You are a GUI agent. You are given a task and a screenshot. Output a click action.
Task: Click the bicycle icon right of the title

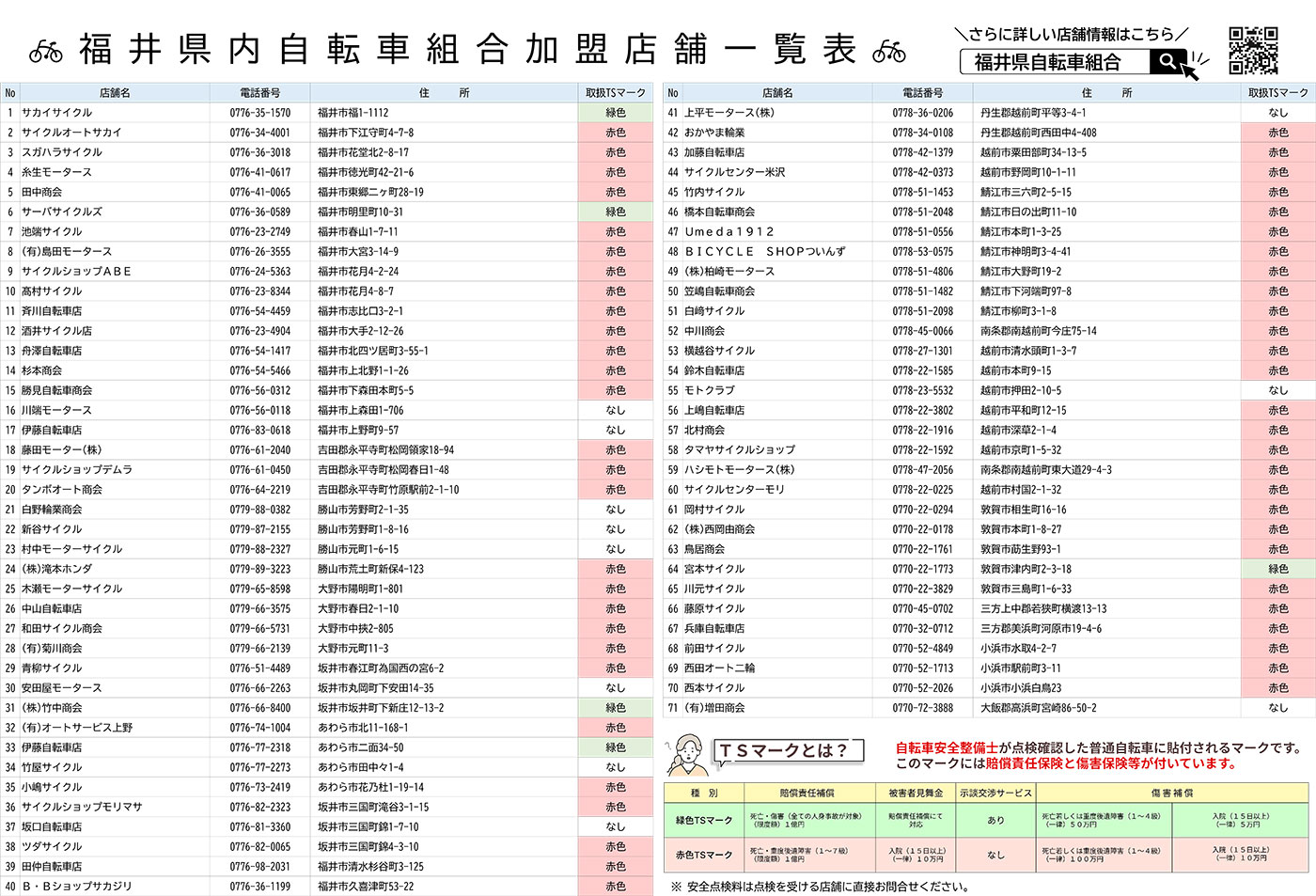pos(888,51)
